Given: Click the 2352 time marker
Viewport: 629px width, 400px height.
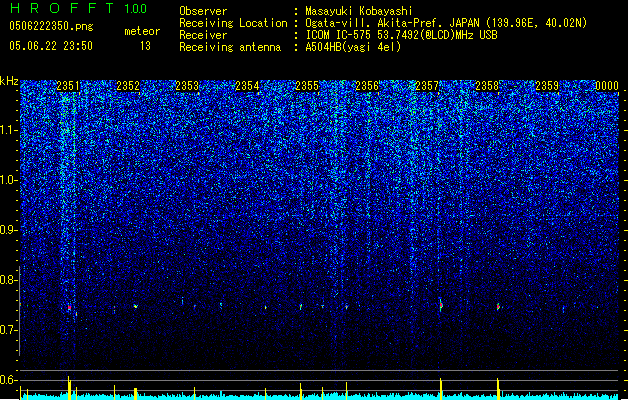Looking at the screenshot, I should click(x=128, y=86).
